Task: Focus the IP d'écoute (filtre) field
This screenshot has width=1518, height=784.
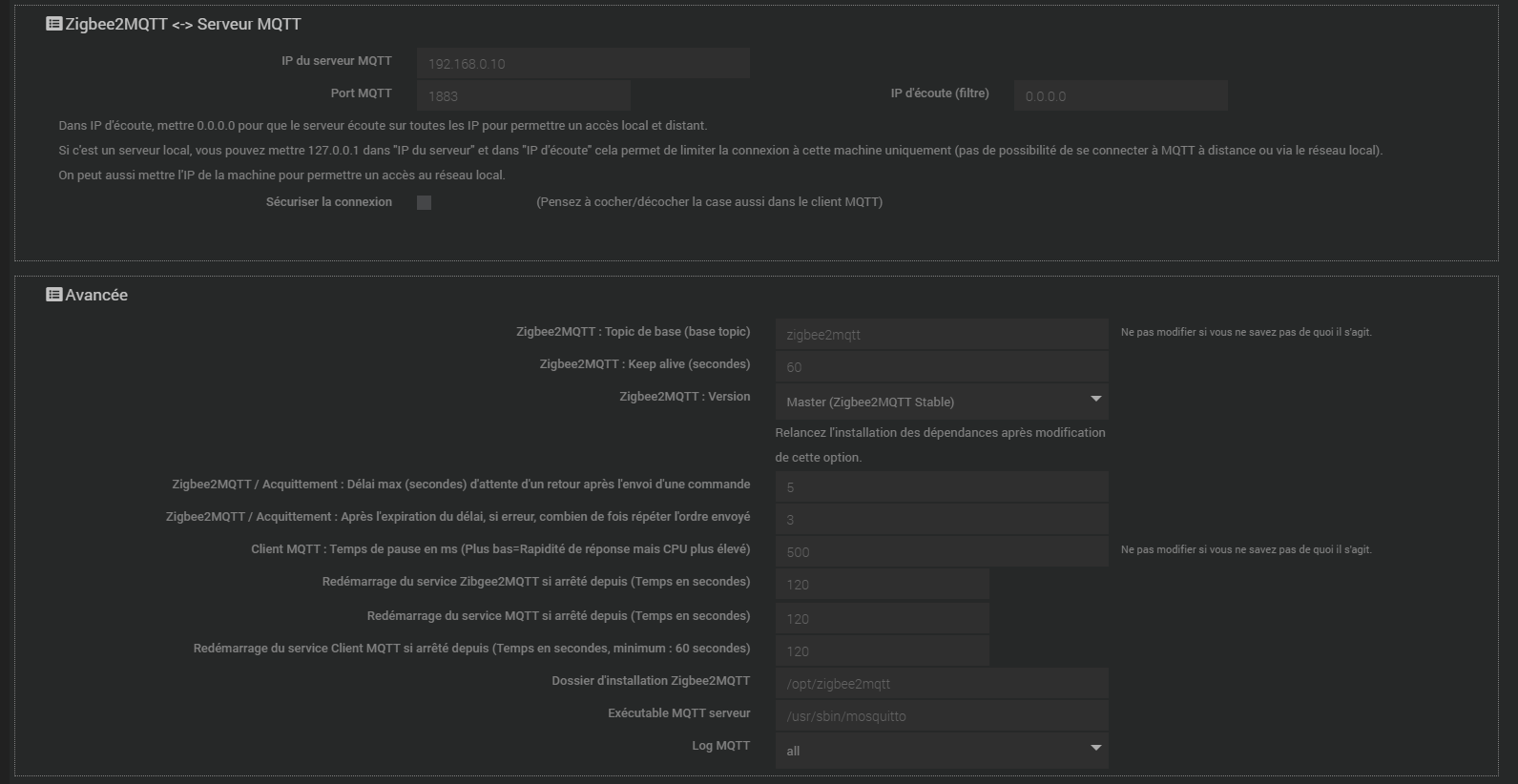Action: (1119, 96)
